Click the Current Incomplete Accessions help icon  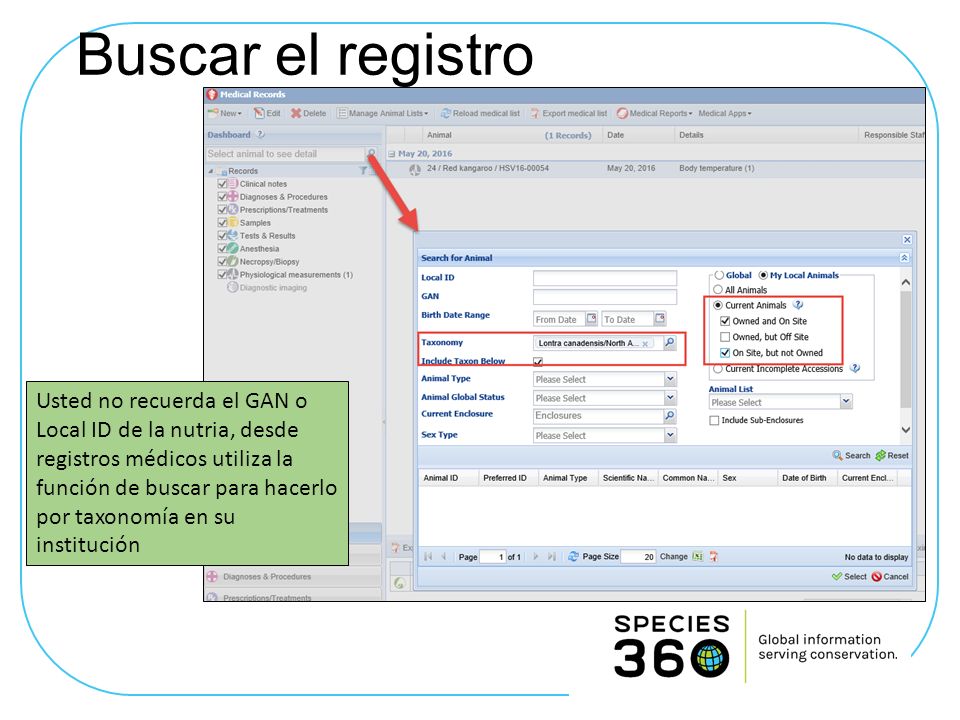(x=855, y=368)
